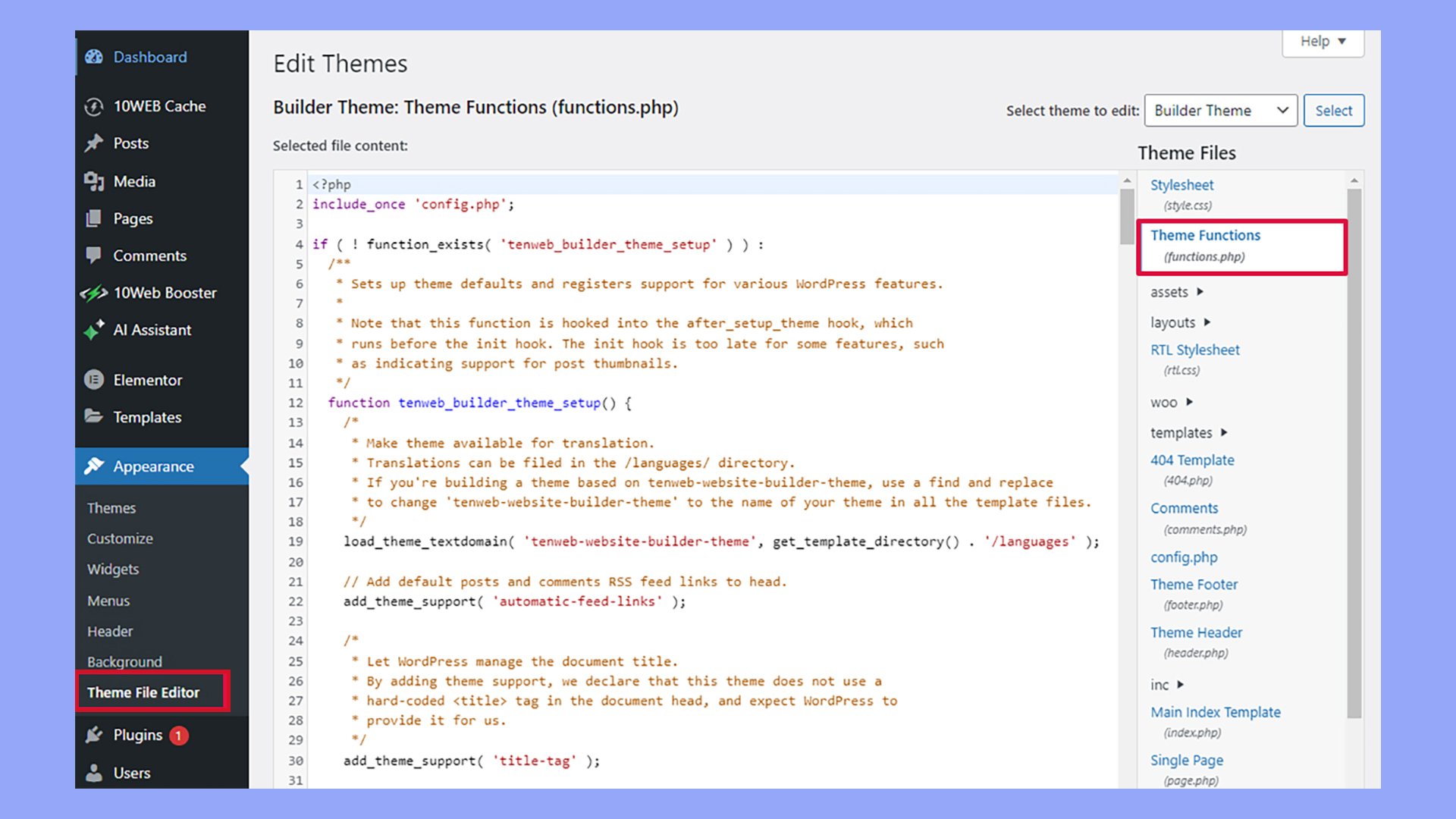Click the Comments bubble icon

point(93,256)
